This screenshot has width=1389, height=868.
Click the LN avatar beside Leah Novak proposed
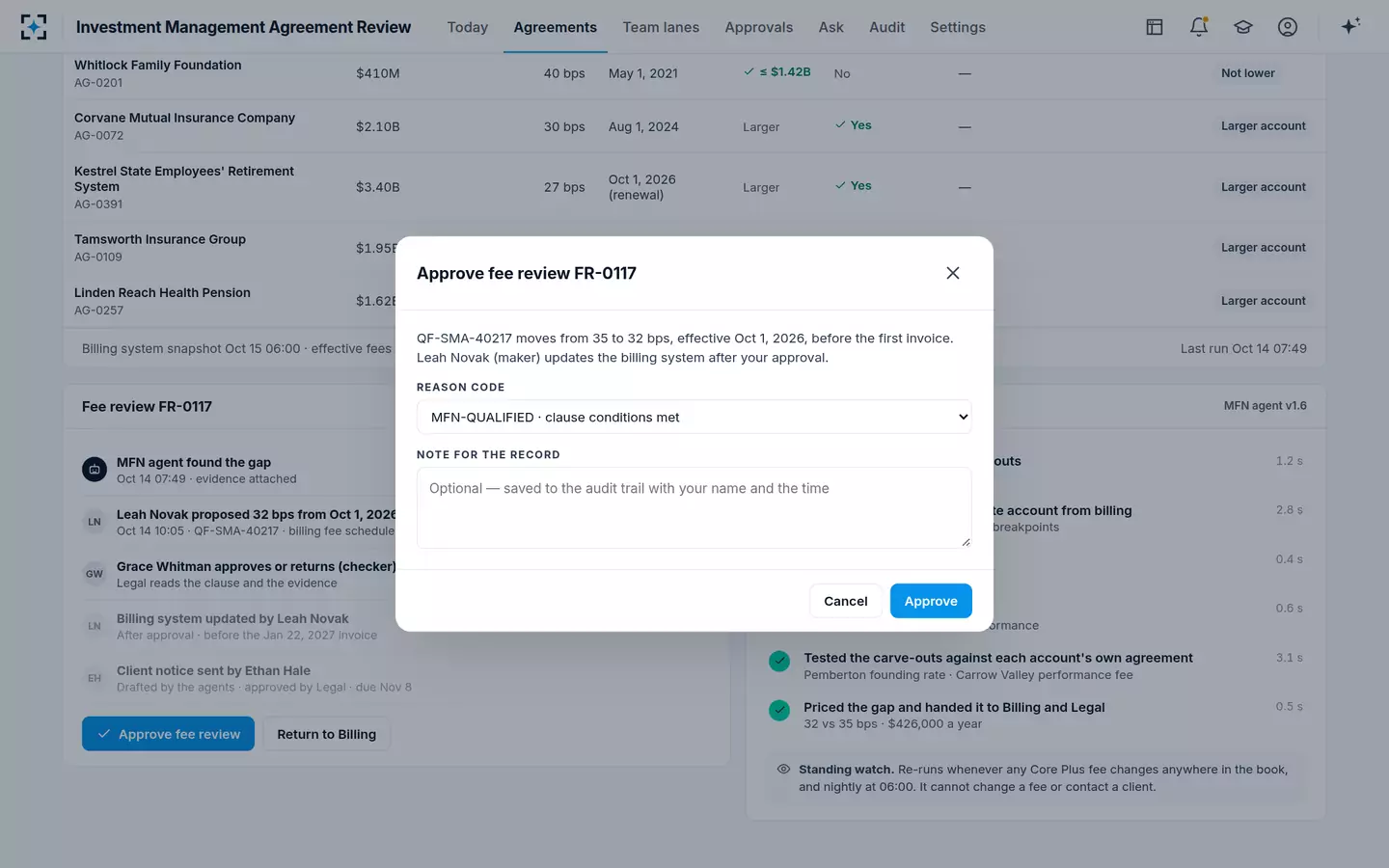click(95, 522)
